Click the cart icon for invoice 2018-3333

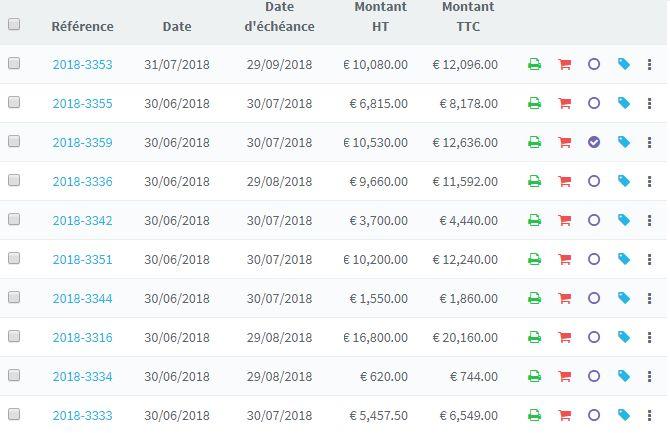pos(564,416)
